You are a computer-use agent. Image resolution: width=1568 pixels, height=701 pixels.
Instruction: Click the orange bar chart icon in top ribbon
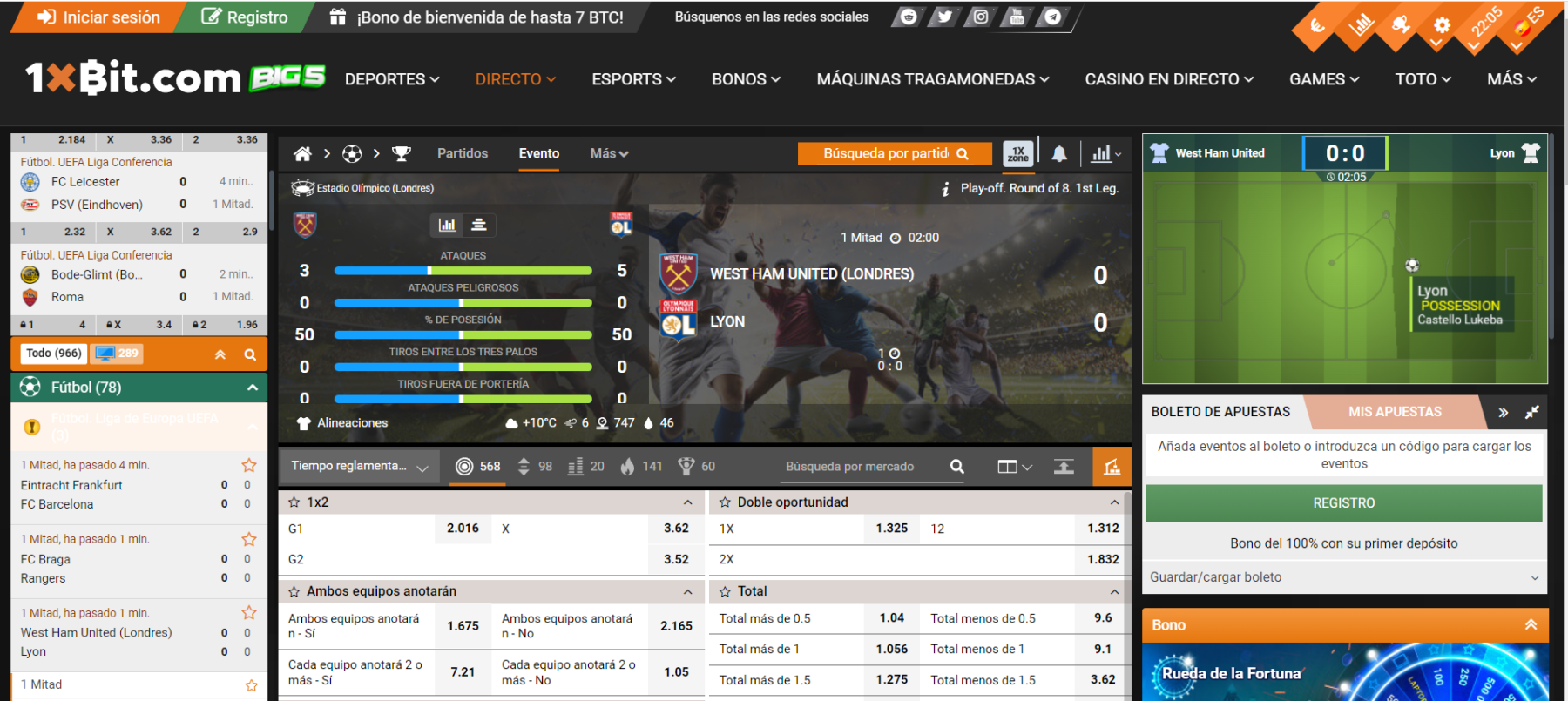click(x=1360, y=25)
